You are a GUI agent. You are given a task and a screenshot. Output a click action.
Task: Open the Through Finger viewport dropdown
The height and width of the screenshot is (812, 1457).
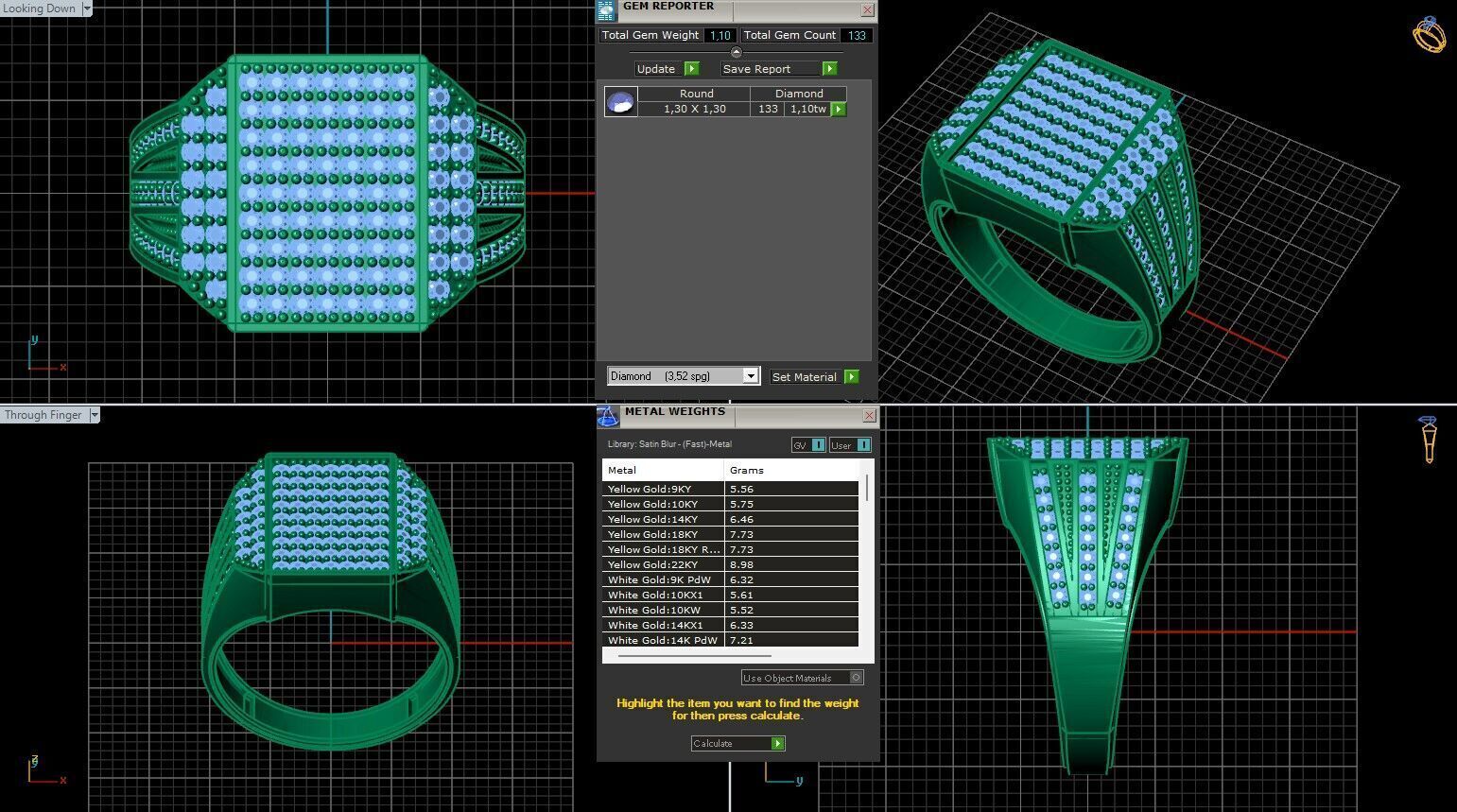coord(94,415)
